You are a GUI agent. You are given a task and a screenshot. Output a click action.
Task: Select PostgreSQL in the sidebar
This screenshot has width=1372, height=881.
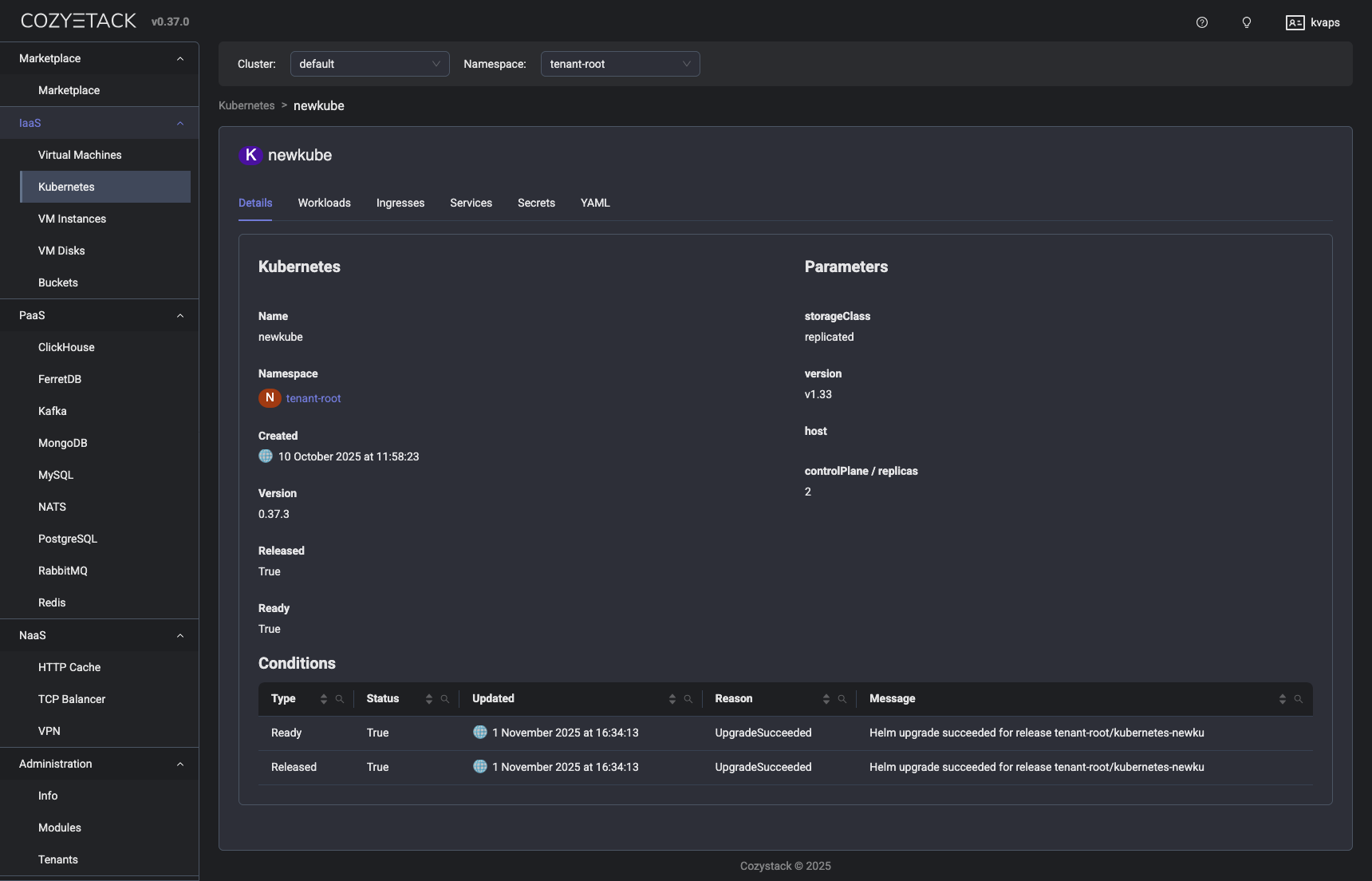point(68,539)
